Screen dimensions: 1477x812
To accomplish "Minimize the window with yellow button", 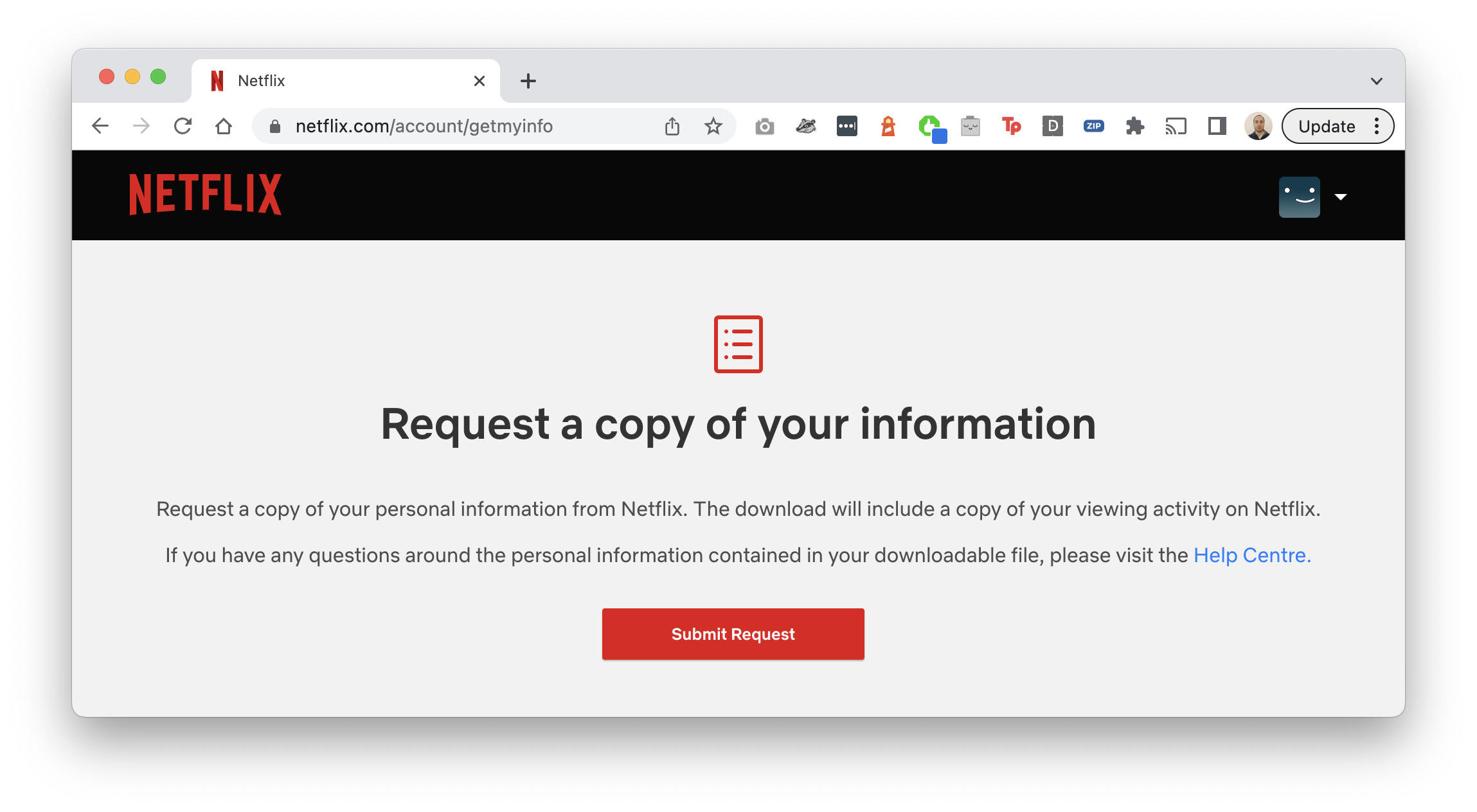I will (132, 77).
